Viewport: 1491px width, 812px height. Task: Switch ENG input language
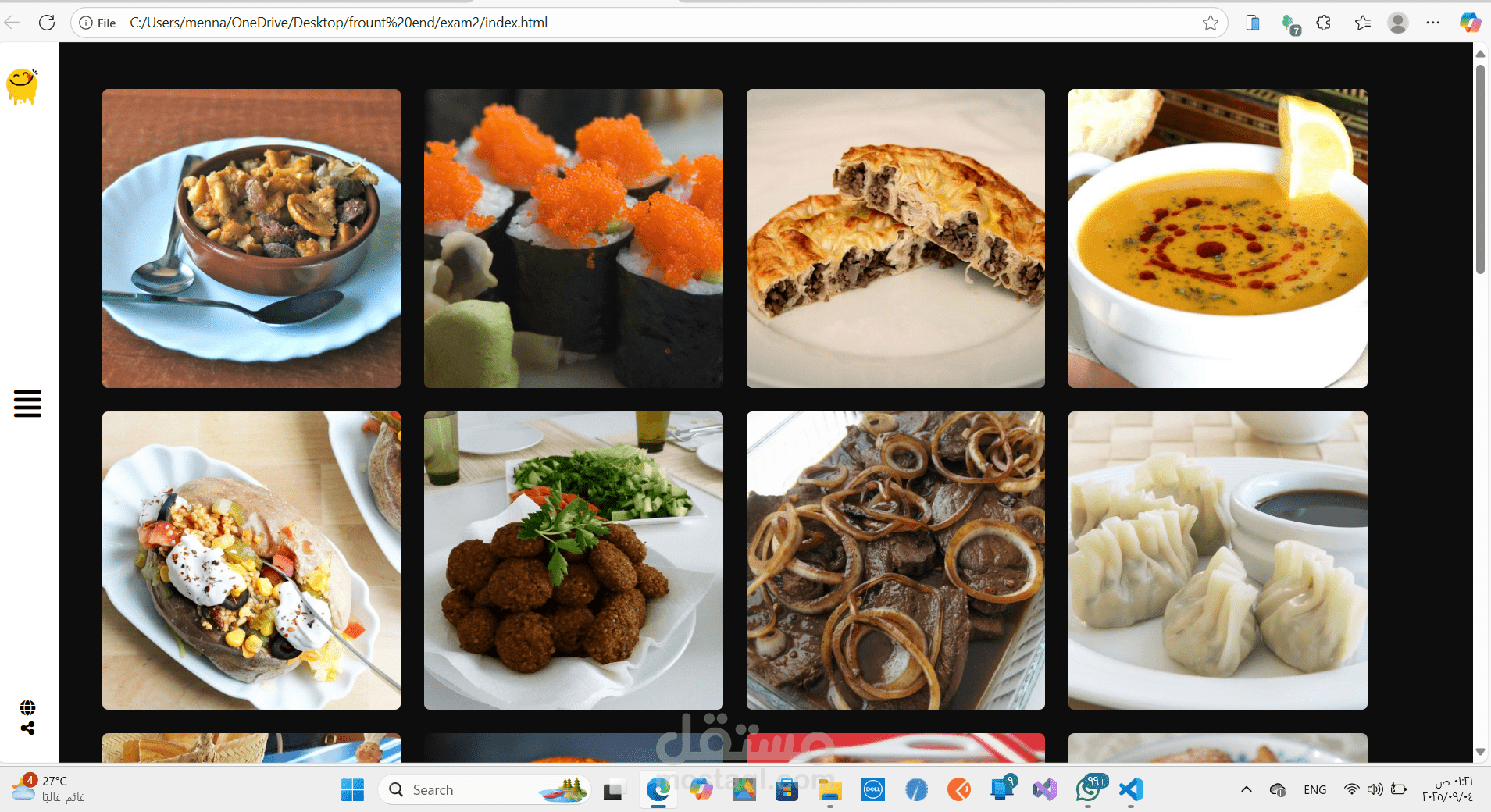(x=1315, y=790)
